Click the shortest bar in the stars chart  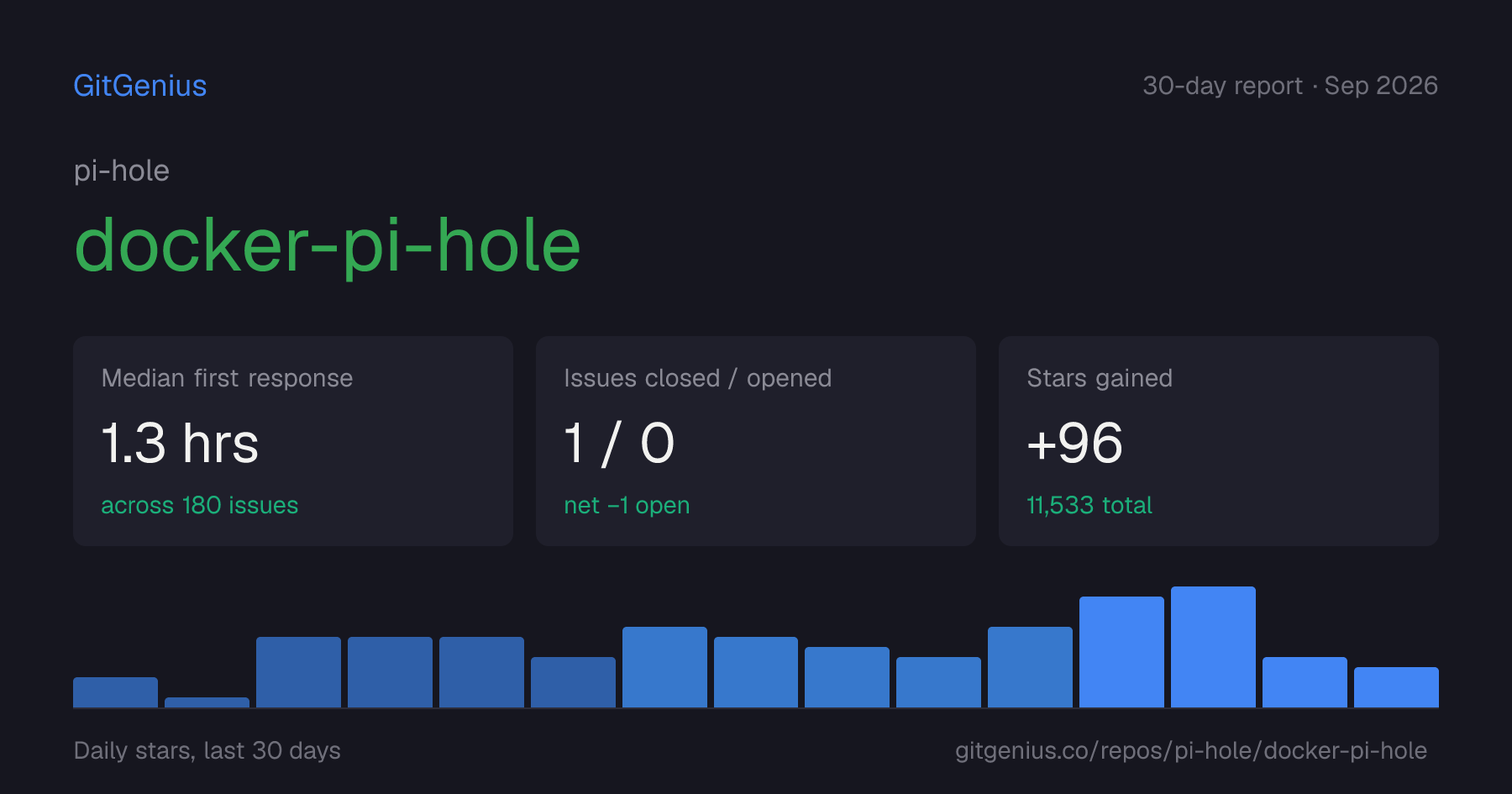coord(207,702)
